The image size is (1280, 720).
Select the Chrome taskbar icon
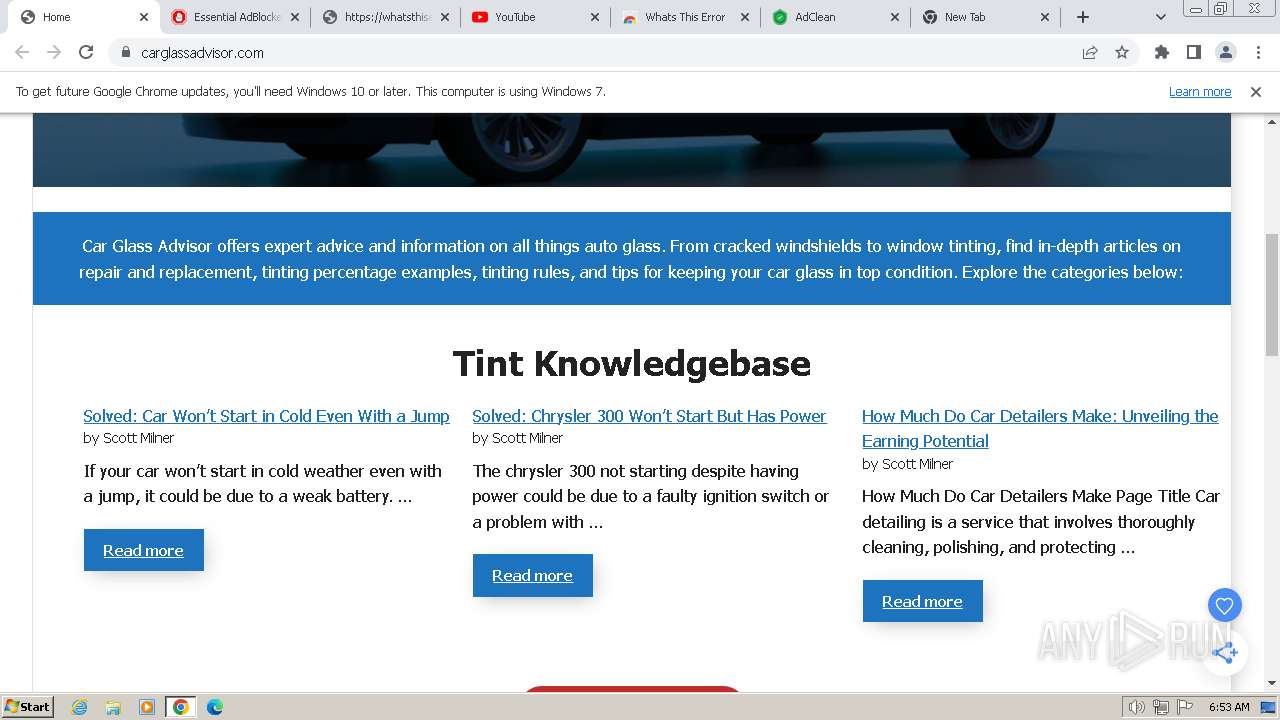(180, 707)
